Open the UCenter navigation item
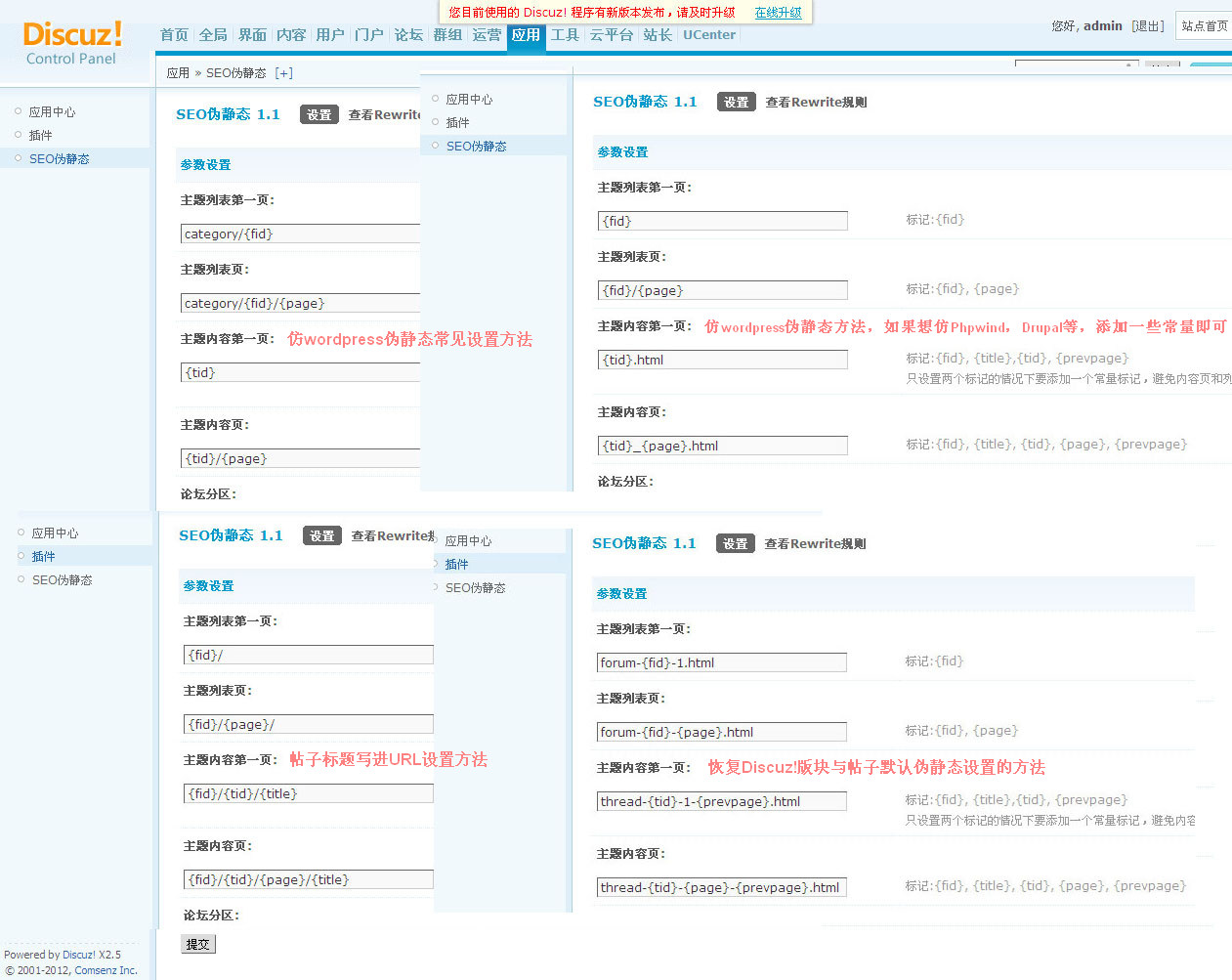The height and width of the screenshot is (980, 1232). click(708, 35)
